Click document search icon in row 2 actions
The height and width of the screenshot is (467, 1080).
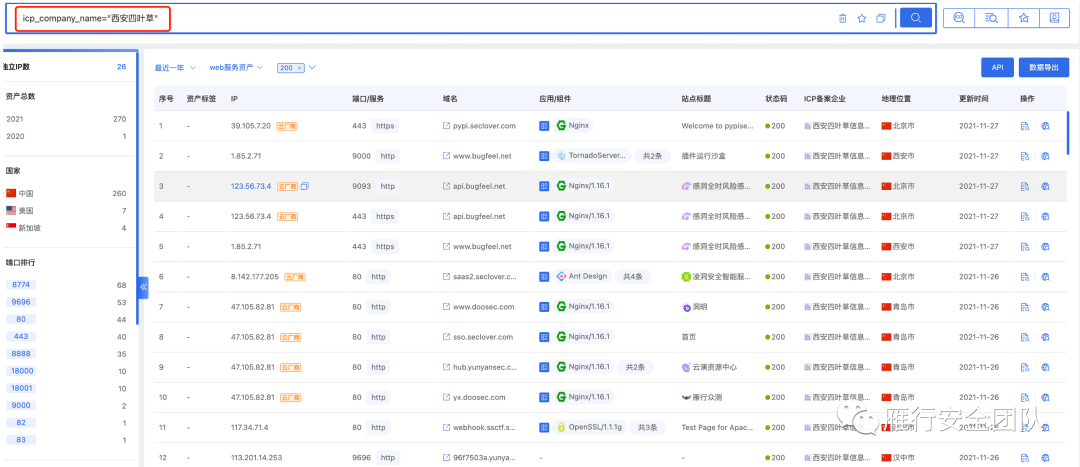pos(1025,156)
